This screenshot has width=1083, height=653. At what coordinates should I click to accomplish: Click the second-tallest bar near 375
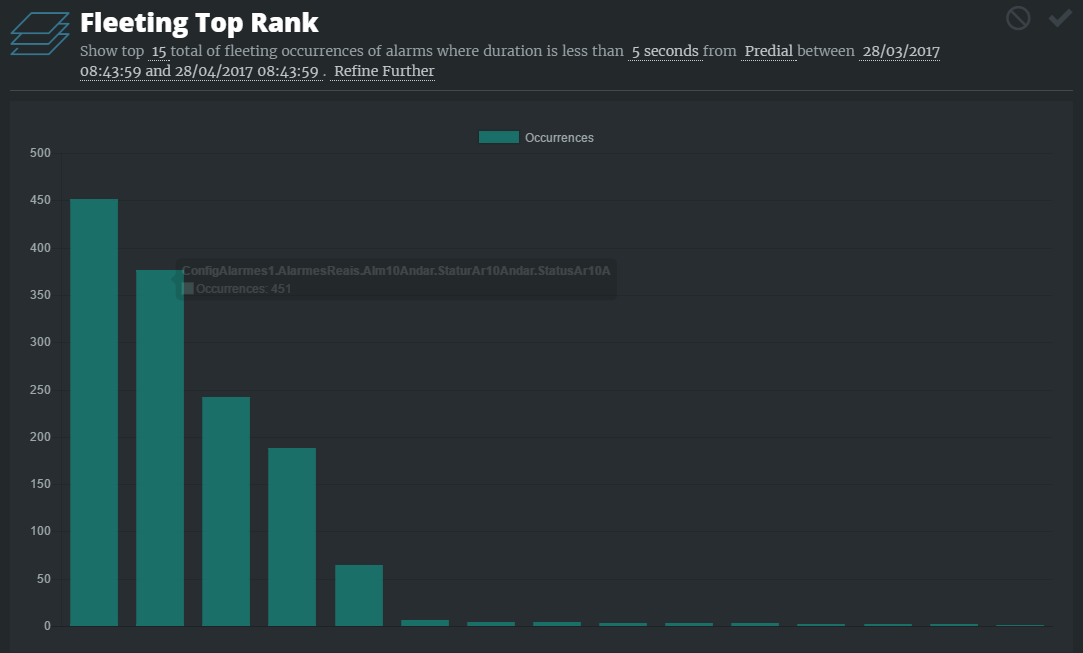coord(160,448)
